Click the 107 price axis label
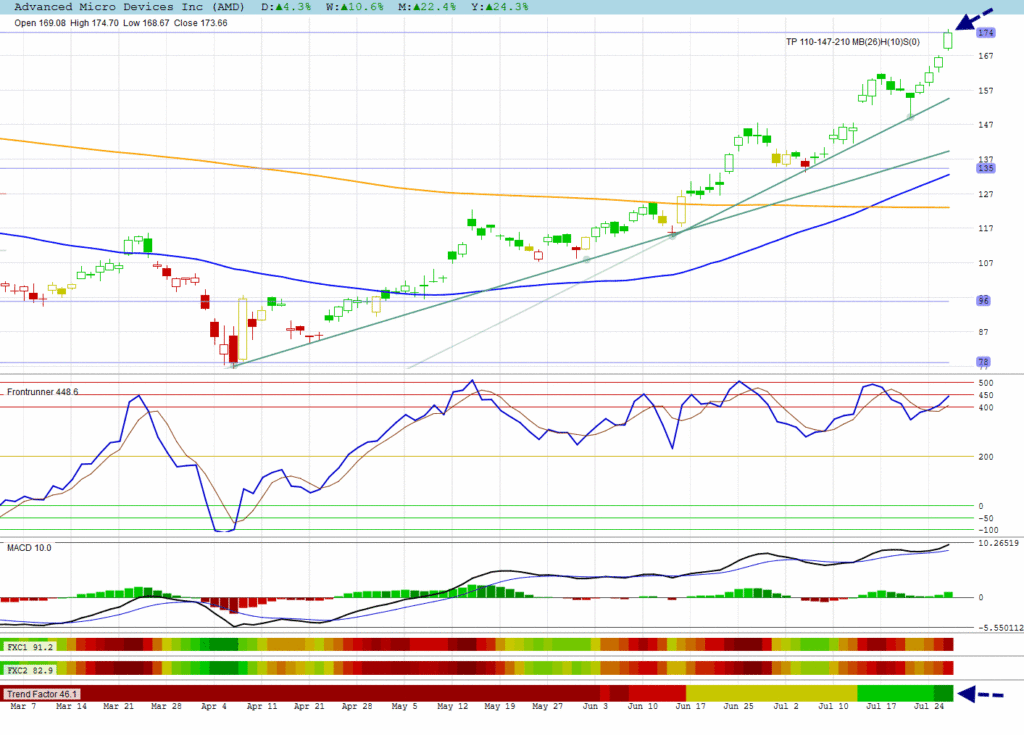This screenshot has width=1024, height=735. click(985, 263)
